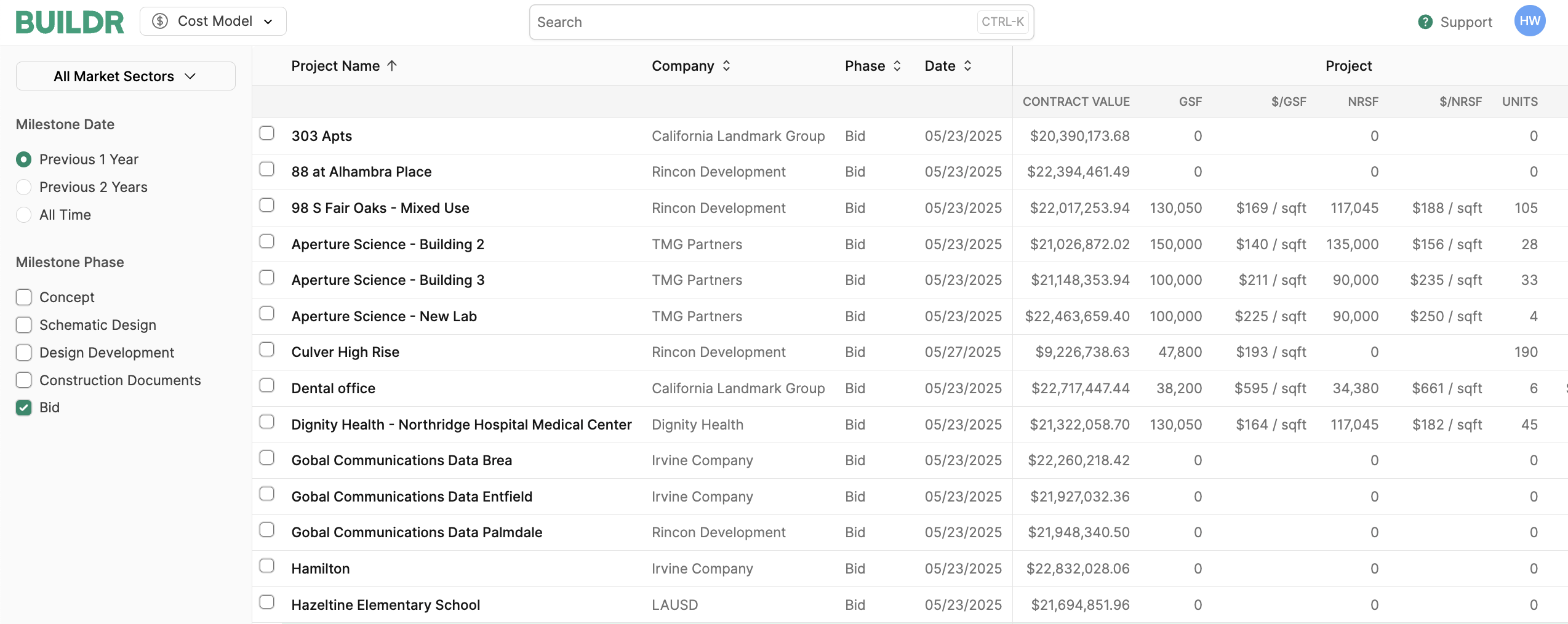Select Hazeltine Elementary School checkbox
The image size is (1568, 624).
(x=266, y=602)
